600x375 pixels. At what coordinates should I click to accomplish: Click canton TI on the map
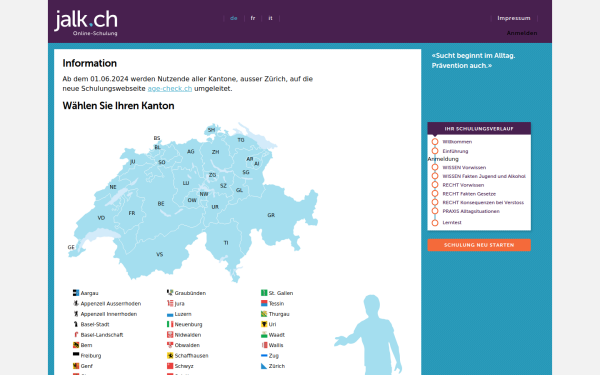point(226,243)
